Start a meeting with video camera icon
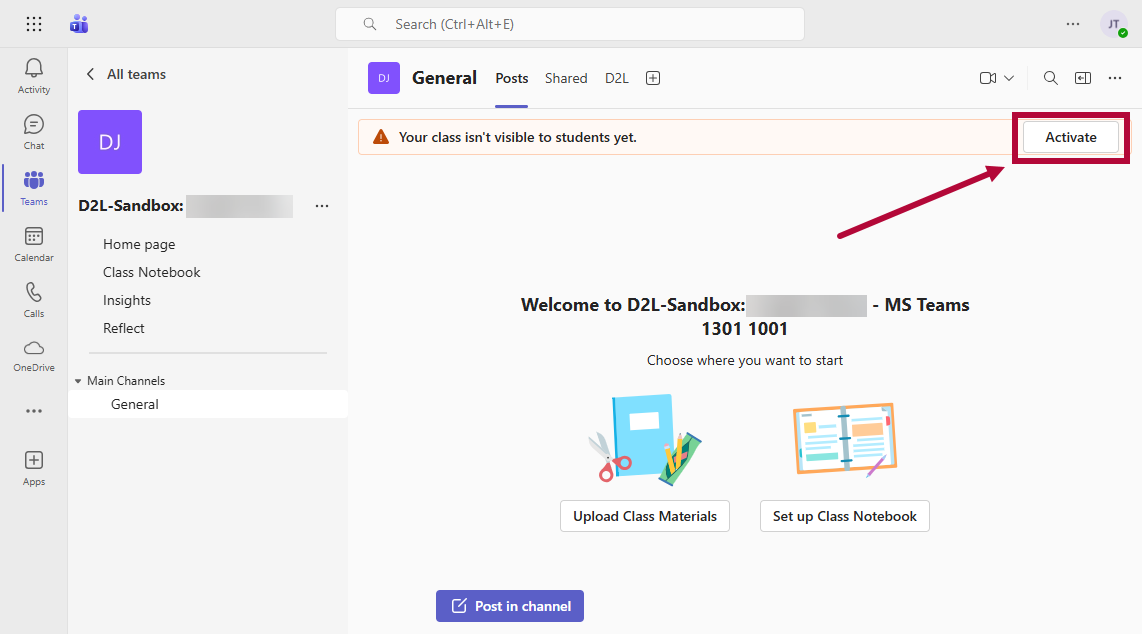 click(x=988, y=78)
